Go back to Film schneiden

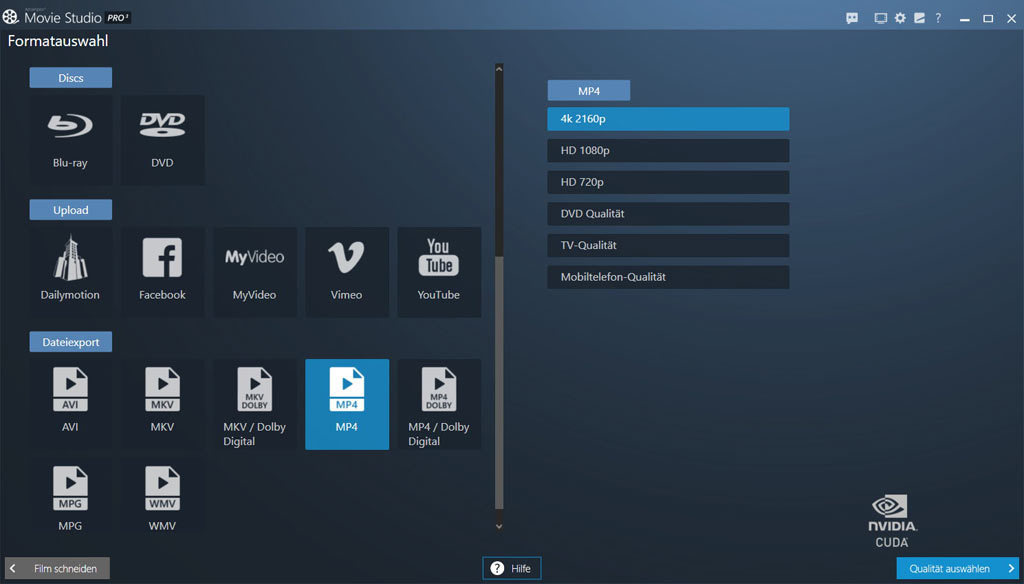click(57, 568)
